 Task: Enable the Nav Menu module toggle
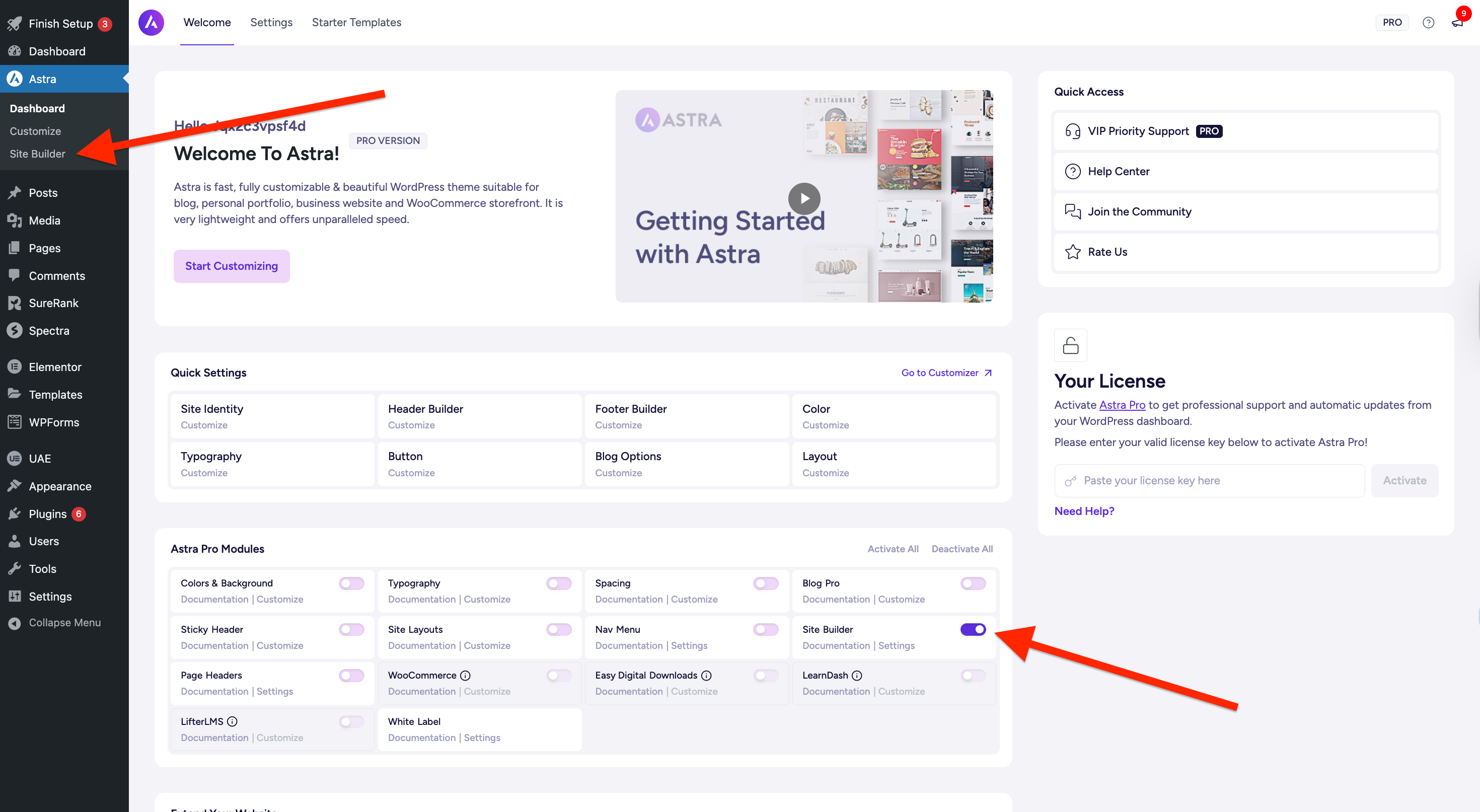click(765, 629)
